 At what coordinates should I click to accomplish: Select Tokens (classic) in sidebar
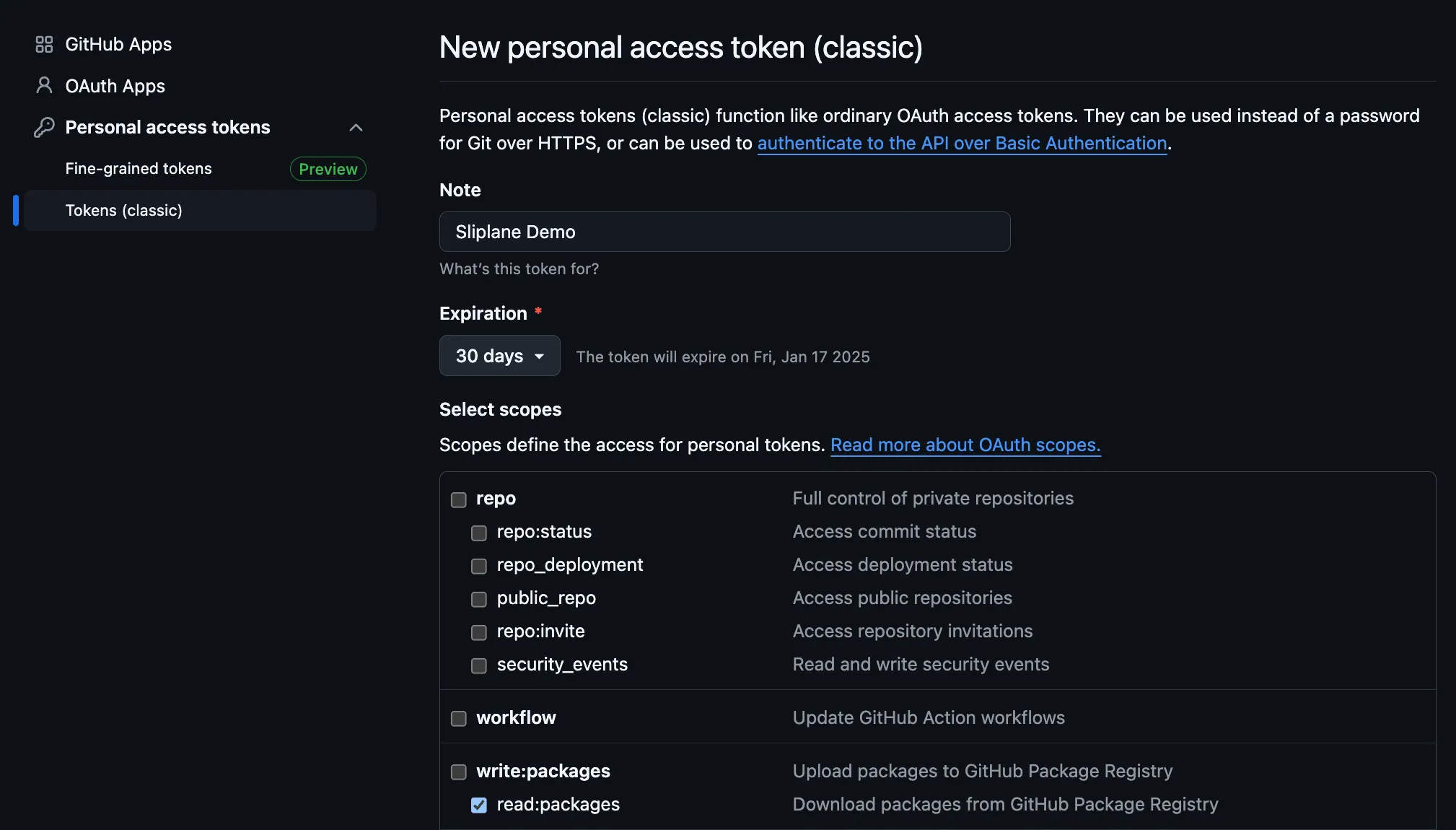[200, 210]
